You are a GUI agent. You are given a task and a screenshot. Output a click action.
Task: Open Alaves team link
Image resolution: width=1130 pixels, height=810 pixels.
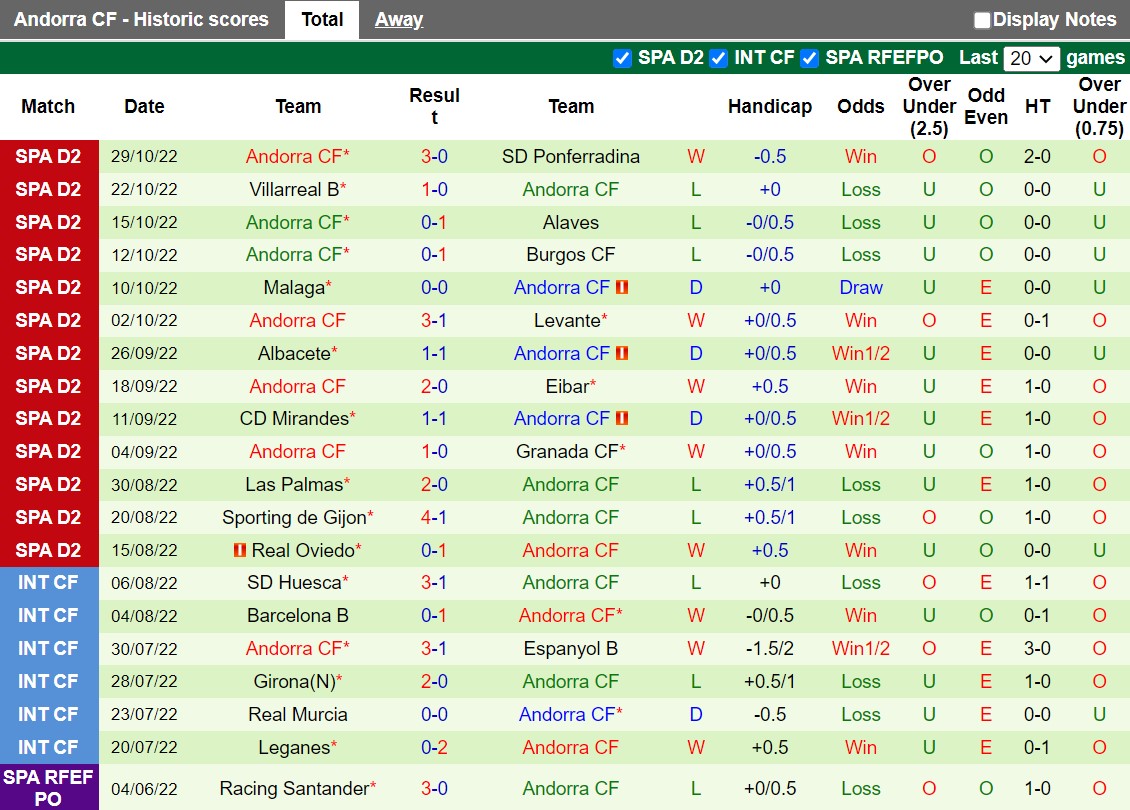(x=571, y=222)
